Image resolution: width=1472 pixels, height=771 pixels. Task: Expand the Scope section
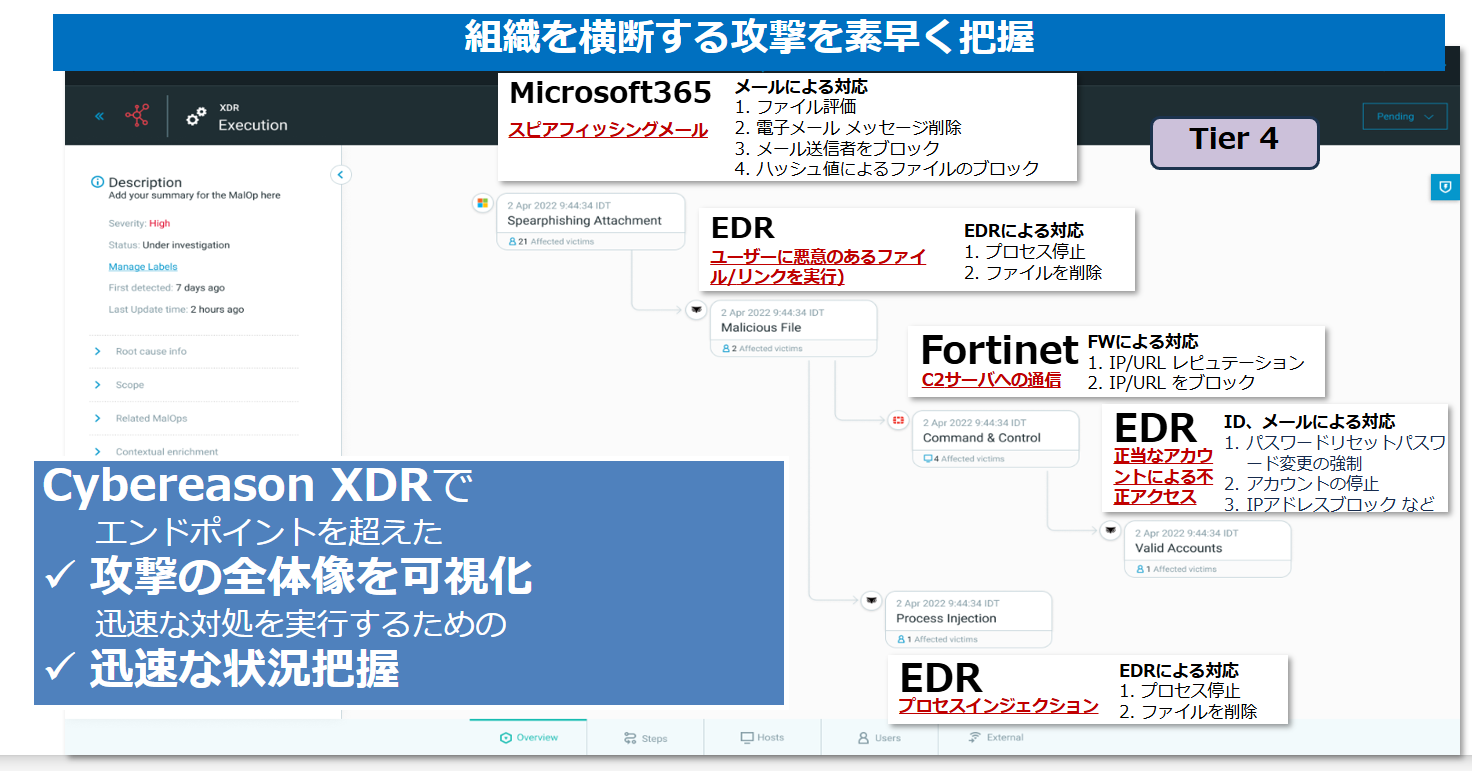193,385
